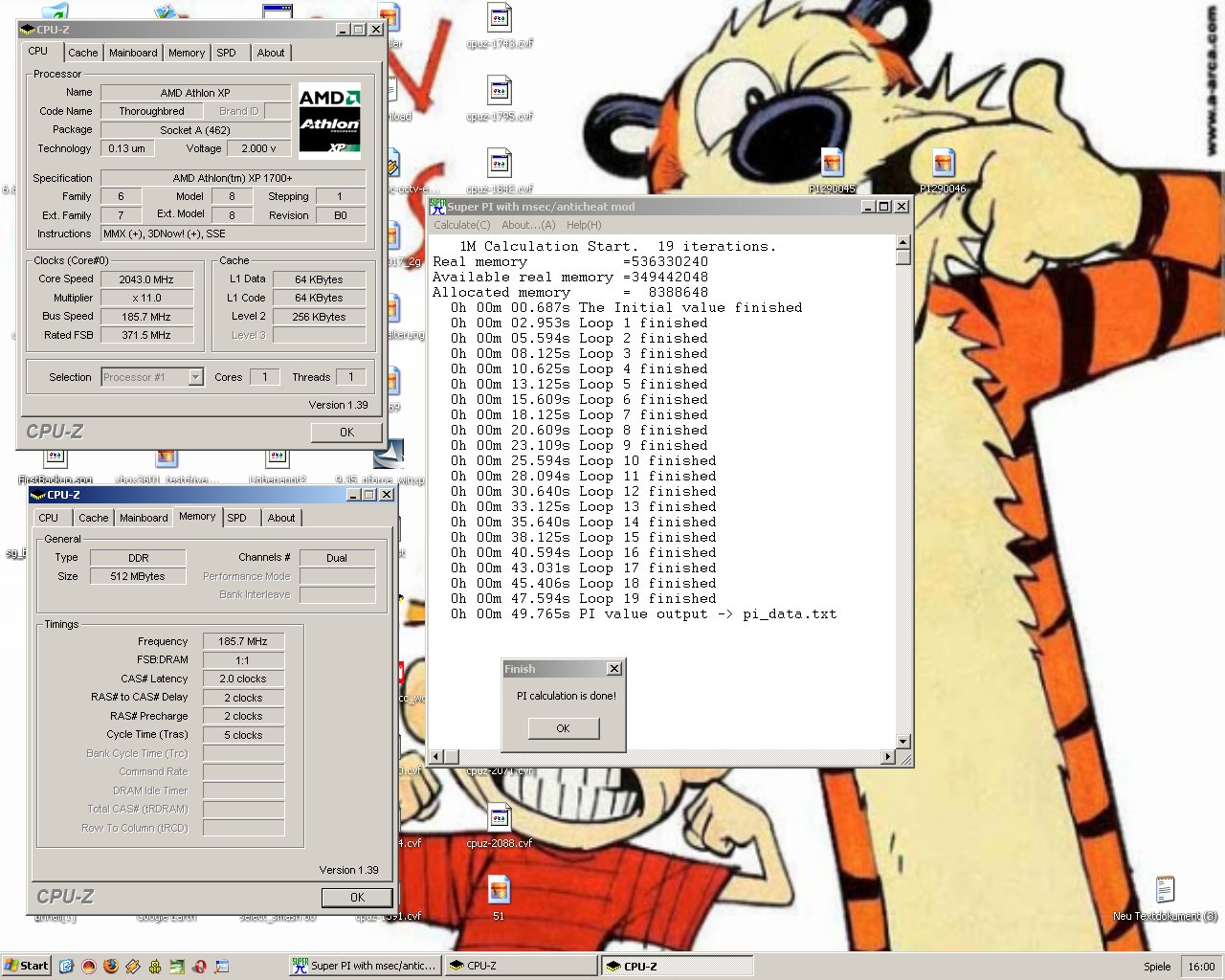
Task: Click the Voltage value 2.000 v
Action: click(258, 148)
